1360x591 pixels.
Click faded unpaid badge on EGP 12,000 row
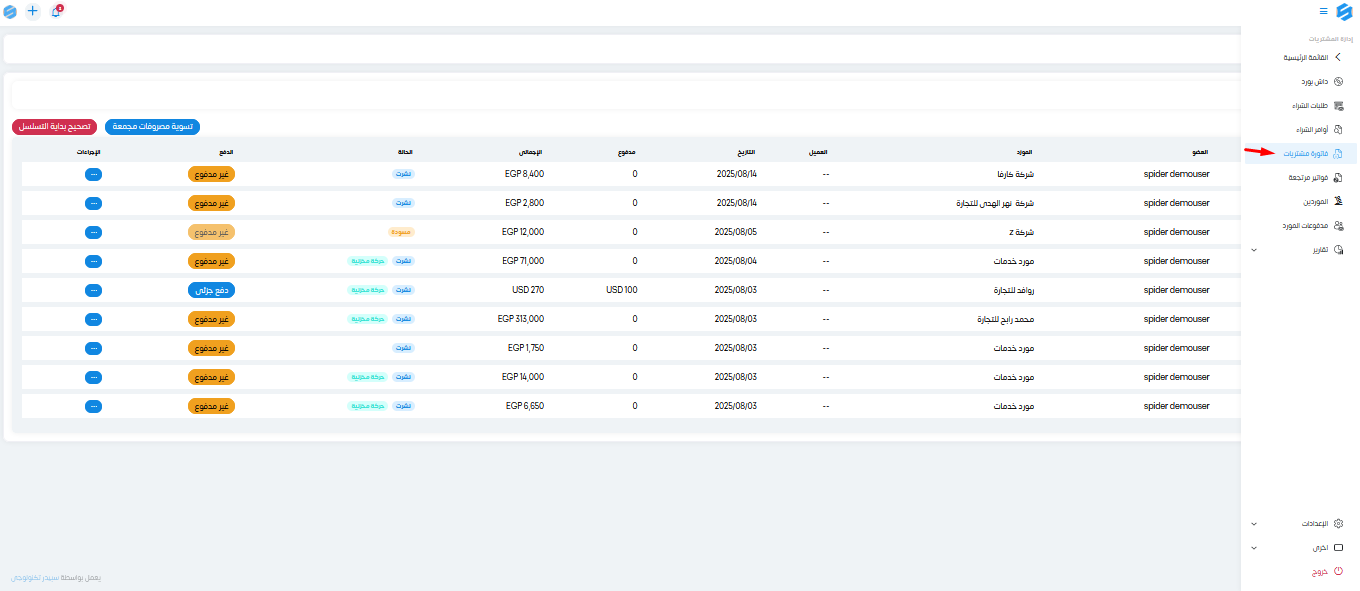[211, 232]
